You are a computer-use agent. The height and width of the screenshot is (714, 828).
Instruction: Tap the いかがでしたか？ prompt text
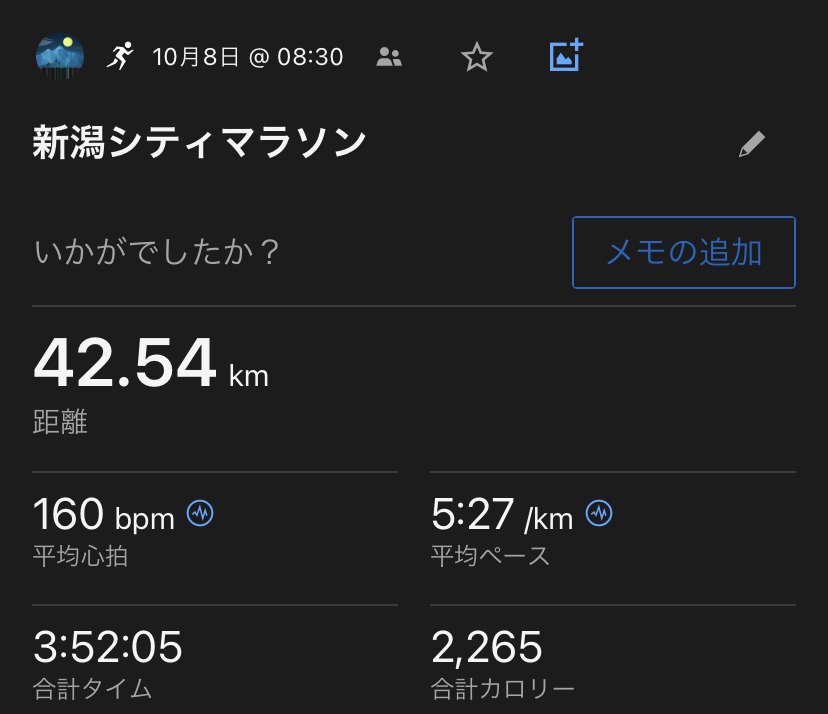(x=157, y=252)
